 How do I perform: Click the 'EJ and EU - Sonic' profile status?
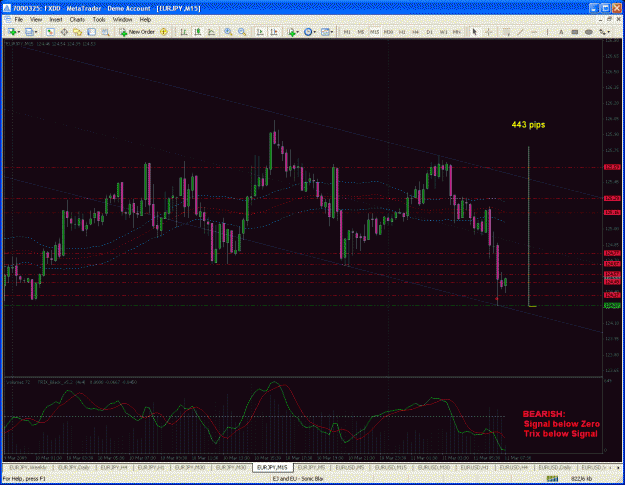[297, 479]
